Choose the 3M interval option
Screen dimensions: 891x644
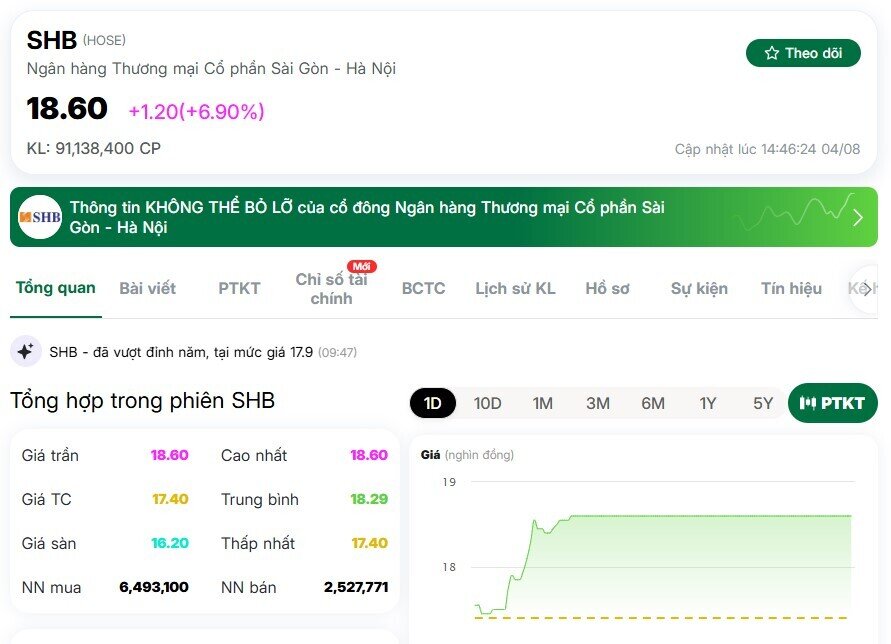point(598,403)
